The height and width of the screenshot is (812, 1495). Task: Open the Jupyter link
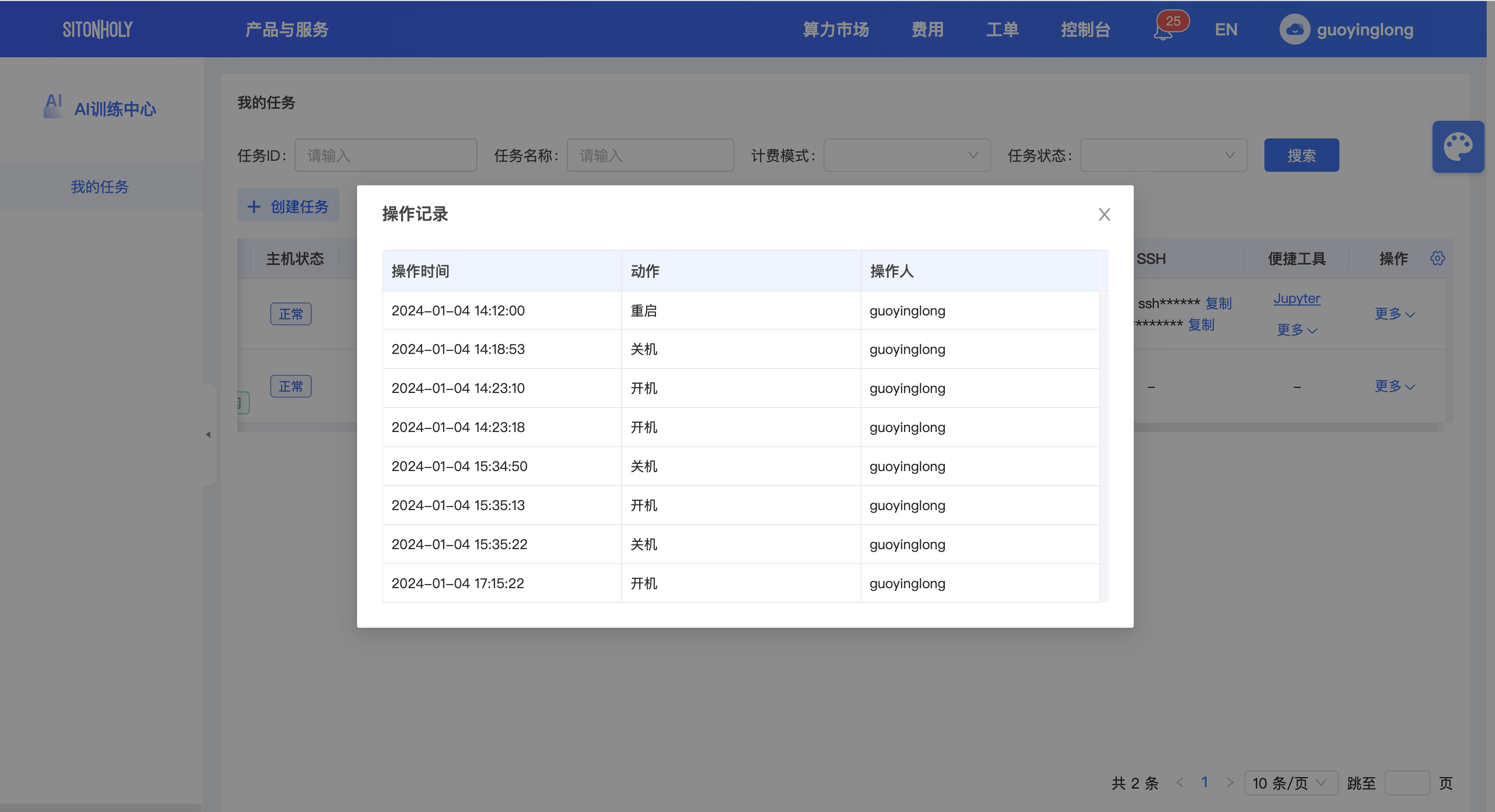1297,298
